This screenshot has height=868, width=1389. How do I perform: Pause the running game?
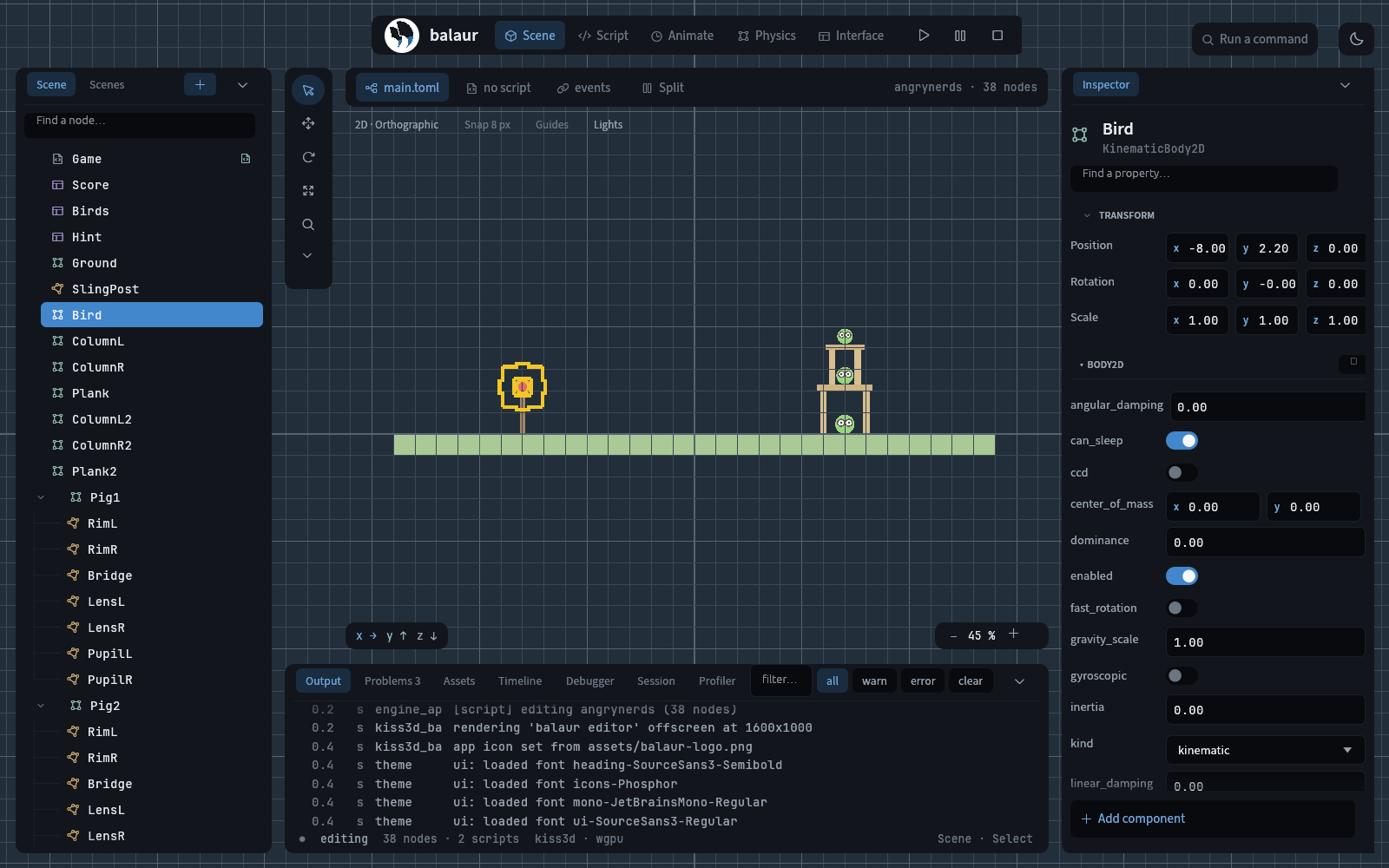[x=960, y=36]
